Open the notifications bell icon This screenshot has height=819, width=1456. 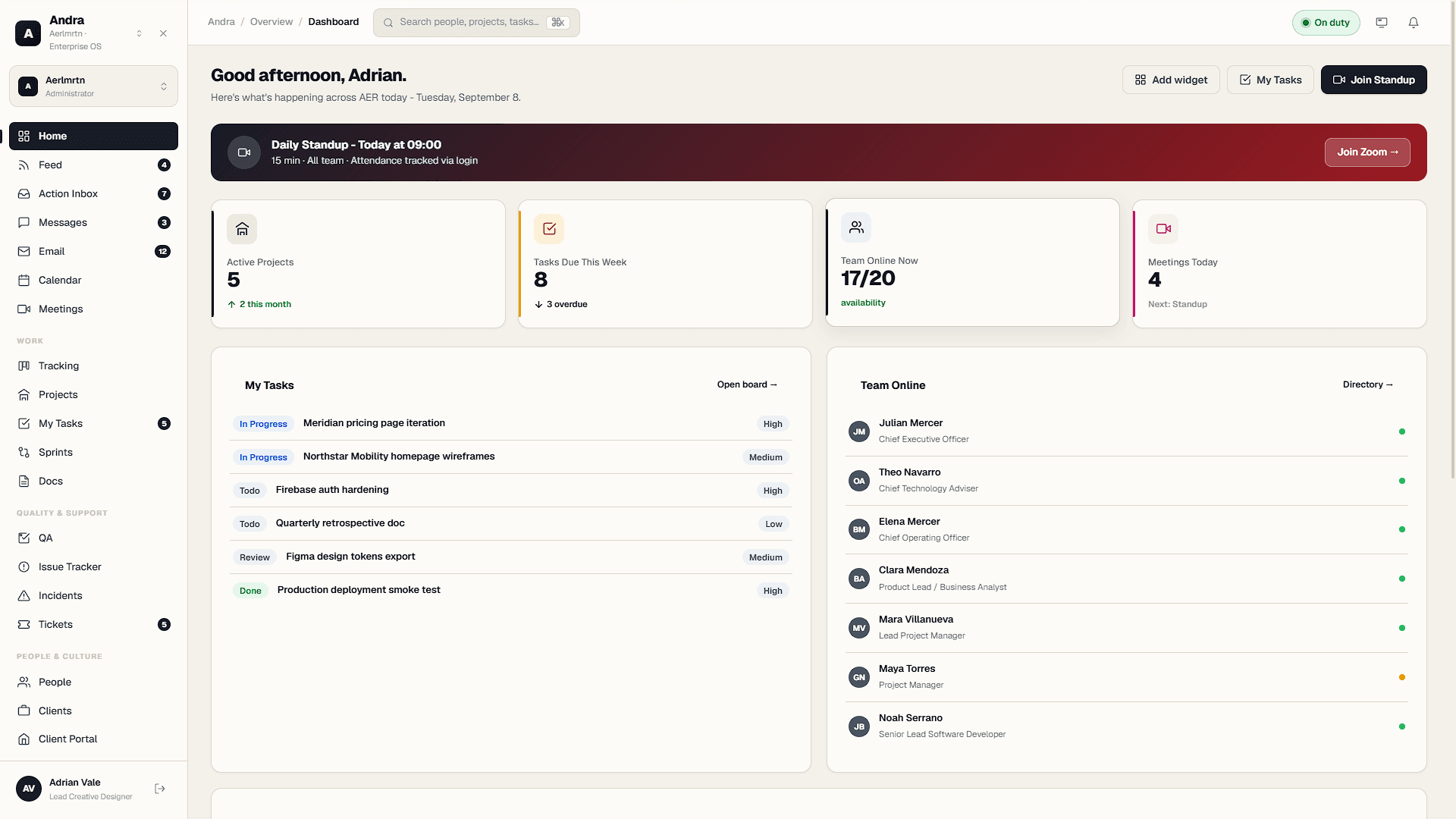(1414, 23)
